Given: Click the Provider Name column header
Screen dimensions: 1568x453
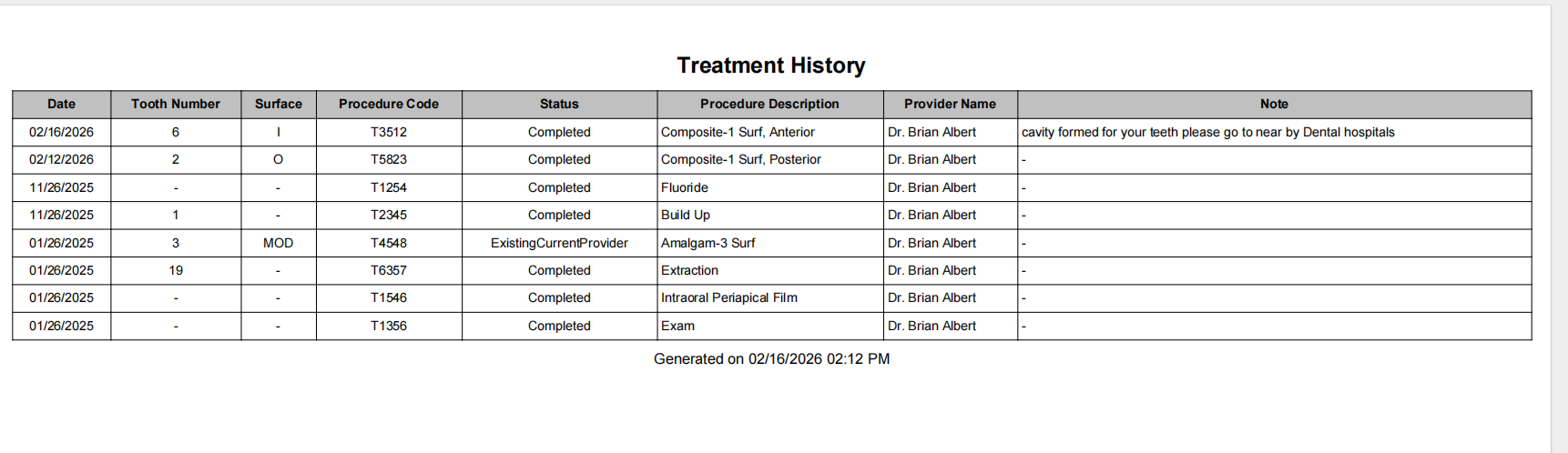Looking at the screenshot, I should pyautogui.click(x=950, y=104).
